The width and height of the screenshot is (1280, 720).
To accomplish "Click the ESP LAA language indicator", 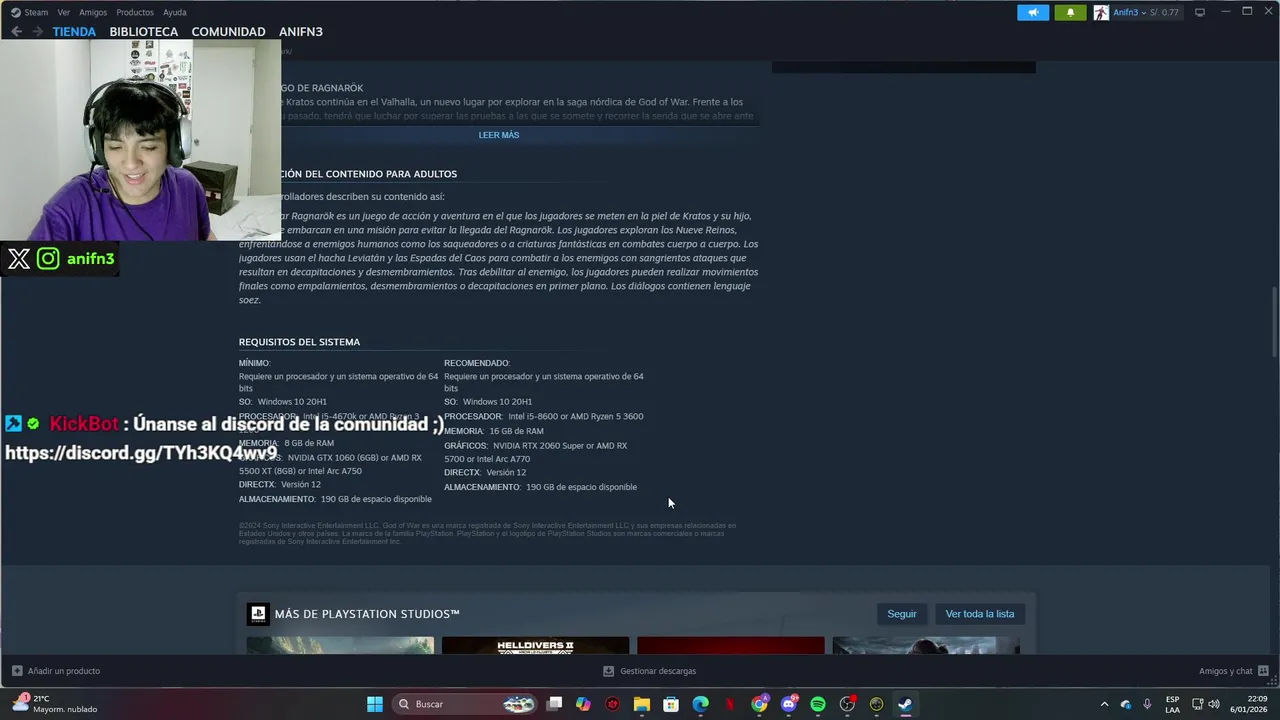I will (1172, 704).
